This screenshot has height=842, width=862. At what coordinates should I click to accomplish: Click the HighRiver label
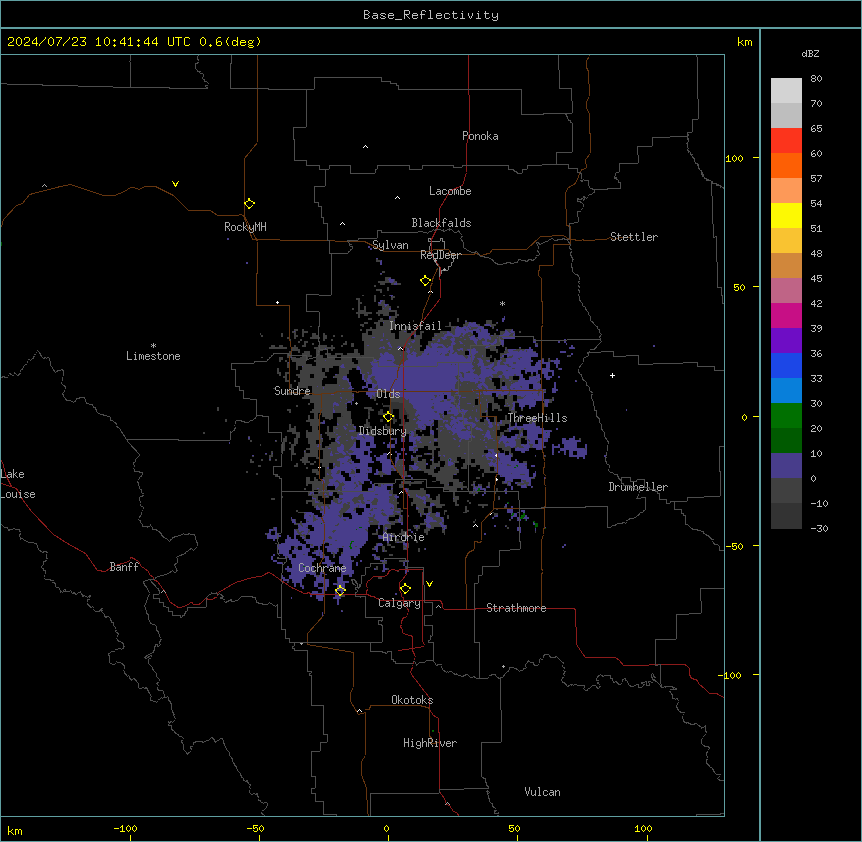point(430,743)
